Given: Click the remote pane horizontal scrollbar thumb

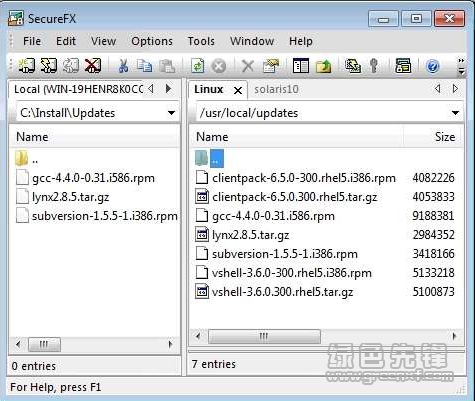Looking at the screenshot, I should [264, 336].
